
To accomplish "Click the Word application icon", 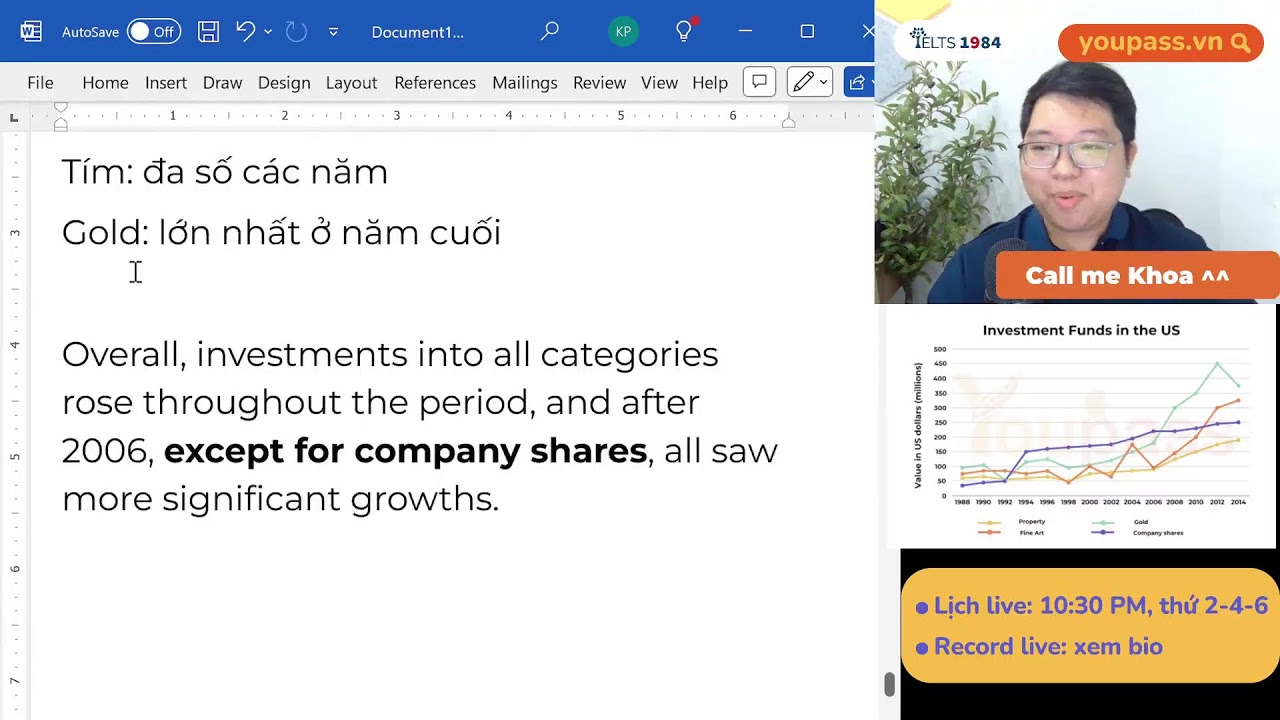I will click(31, 32).
